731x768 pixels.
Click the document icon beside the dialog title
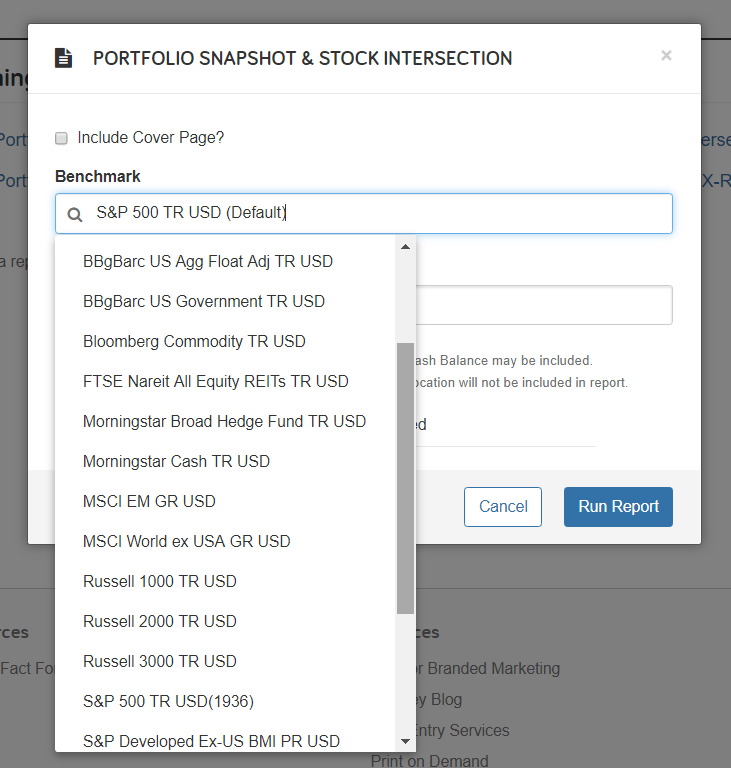click(x=63, y=58)
